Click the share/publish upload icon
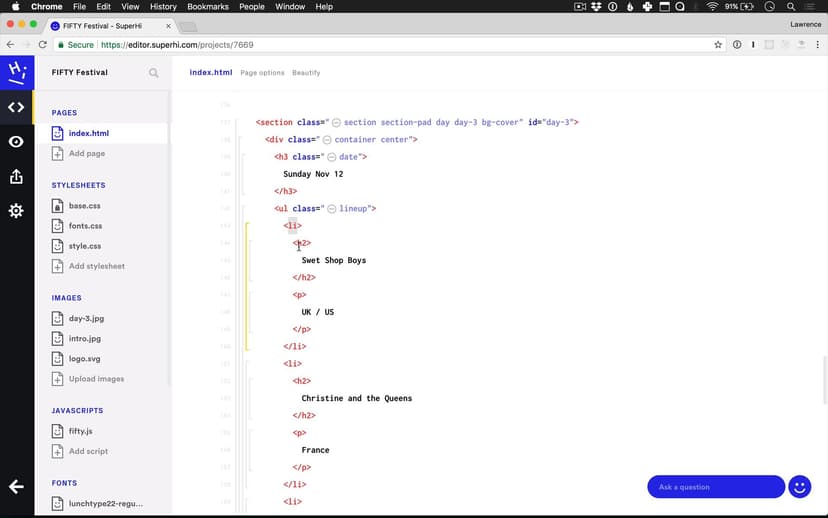 tap(16, 177)
